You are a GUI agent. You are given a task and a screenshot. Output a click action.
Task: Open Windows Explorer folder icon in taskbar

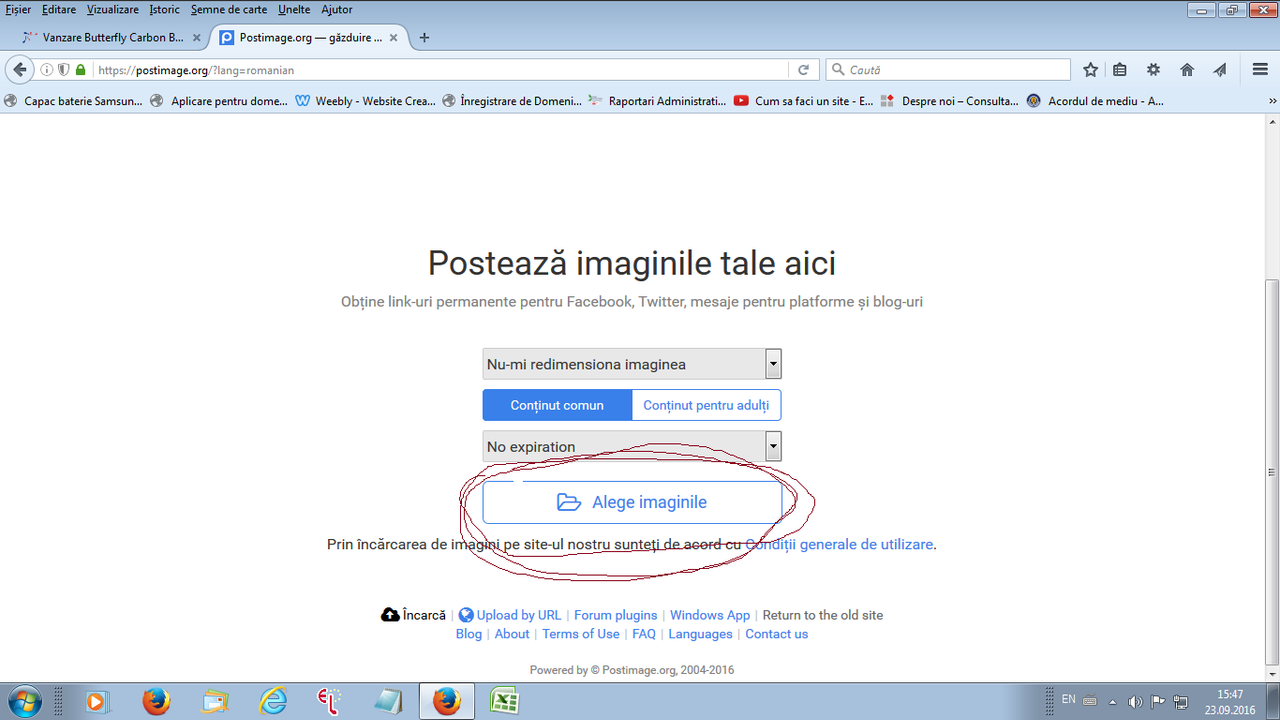[x=214, y=702]
